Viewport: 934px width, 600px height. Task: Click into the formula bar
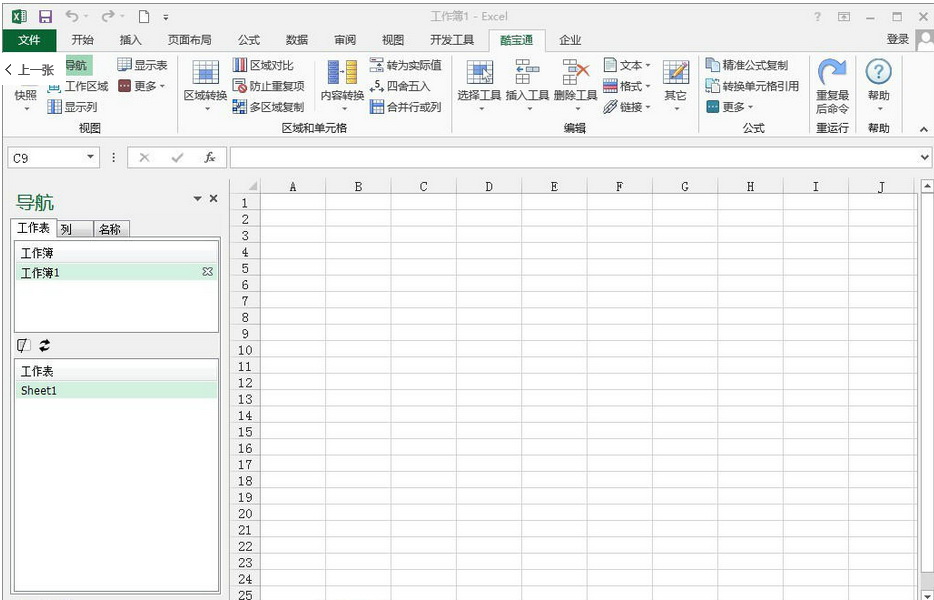[x=574, y=158]
